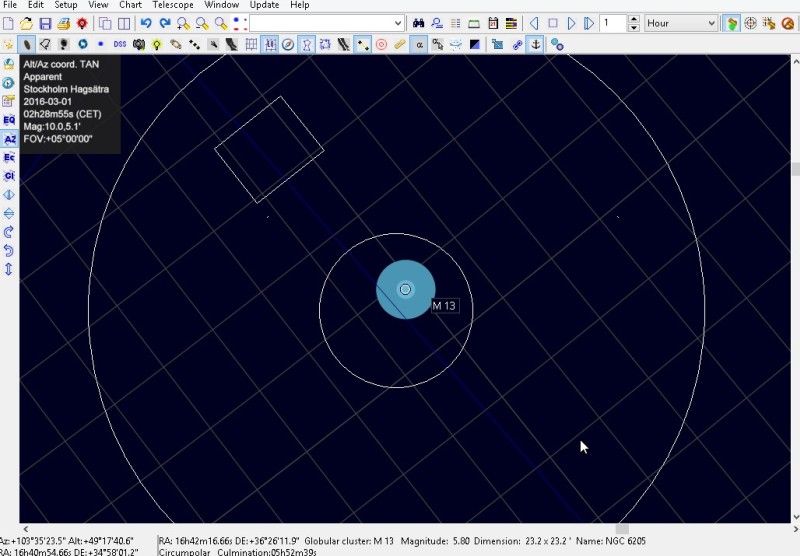Open the File menu
This screenshot has height=556, width=800.
10,5
